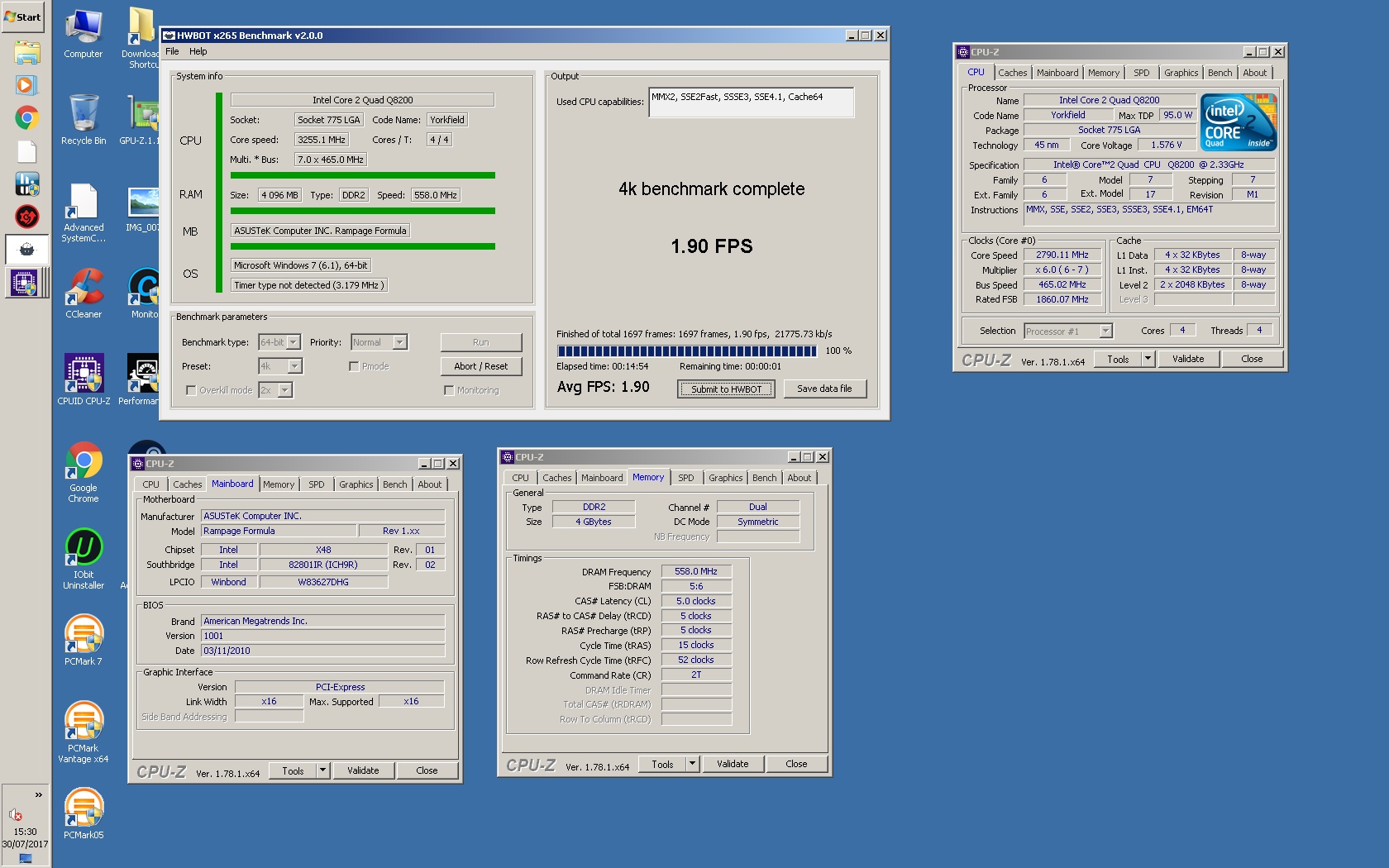Launch PCMark05 desktop shortcut

point(84,813)
